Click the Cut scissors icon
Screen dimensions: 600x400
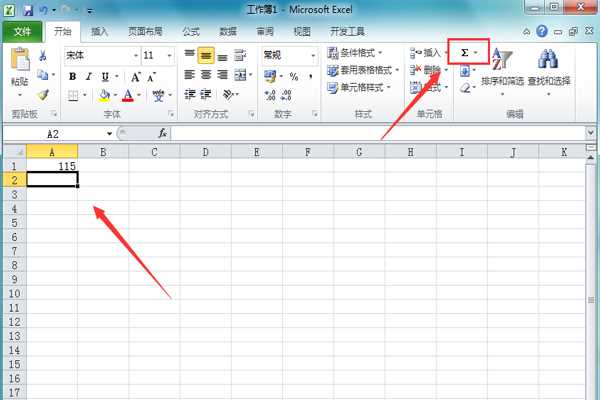pyautogui.click(x=43, y=56)
